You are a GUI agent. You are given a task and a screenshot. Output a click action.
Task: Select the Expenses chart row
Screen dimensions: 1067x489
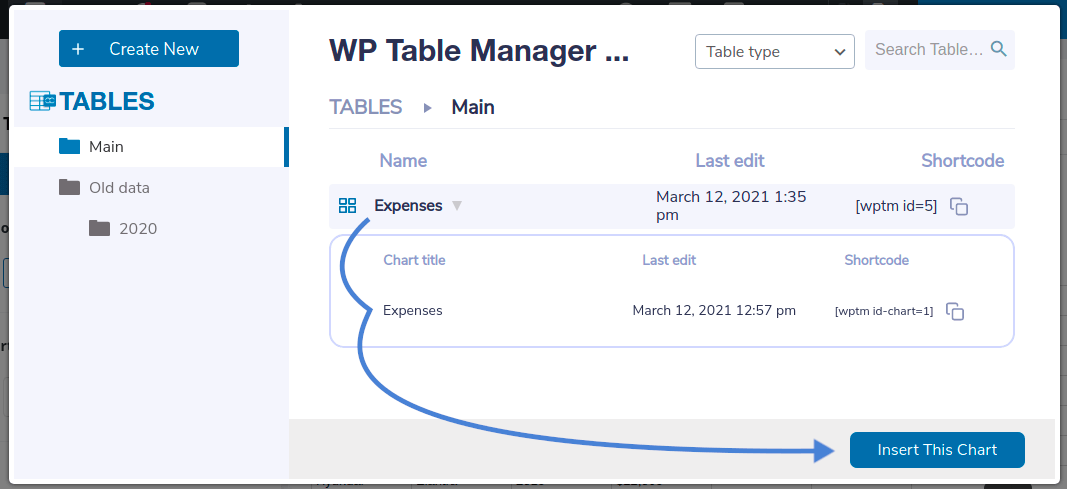[x=413, y=311]
